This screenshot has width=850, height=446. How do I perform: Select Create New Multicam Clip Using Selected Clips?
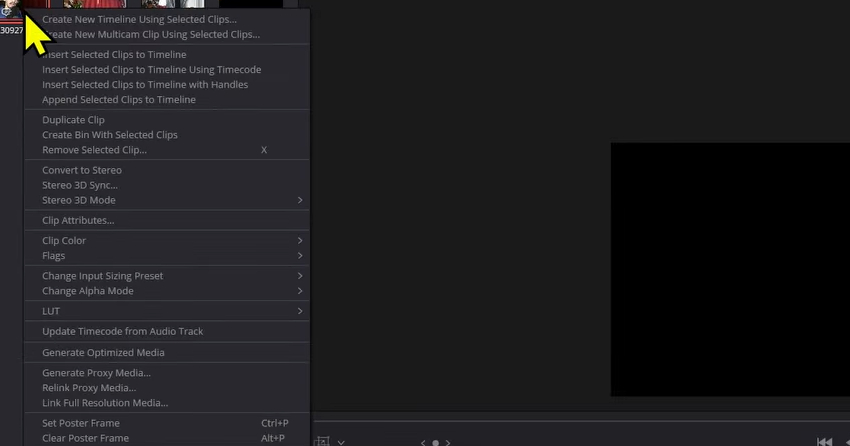[x=151, y=35]
